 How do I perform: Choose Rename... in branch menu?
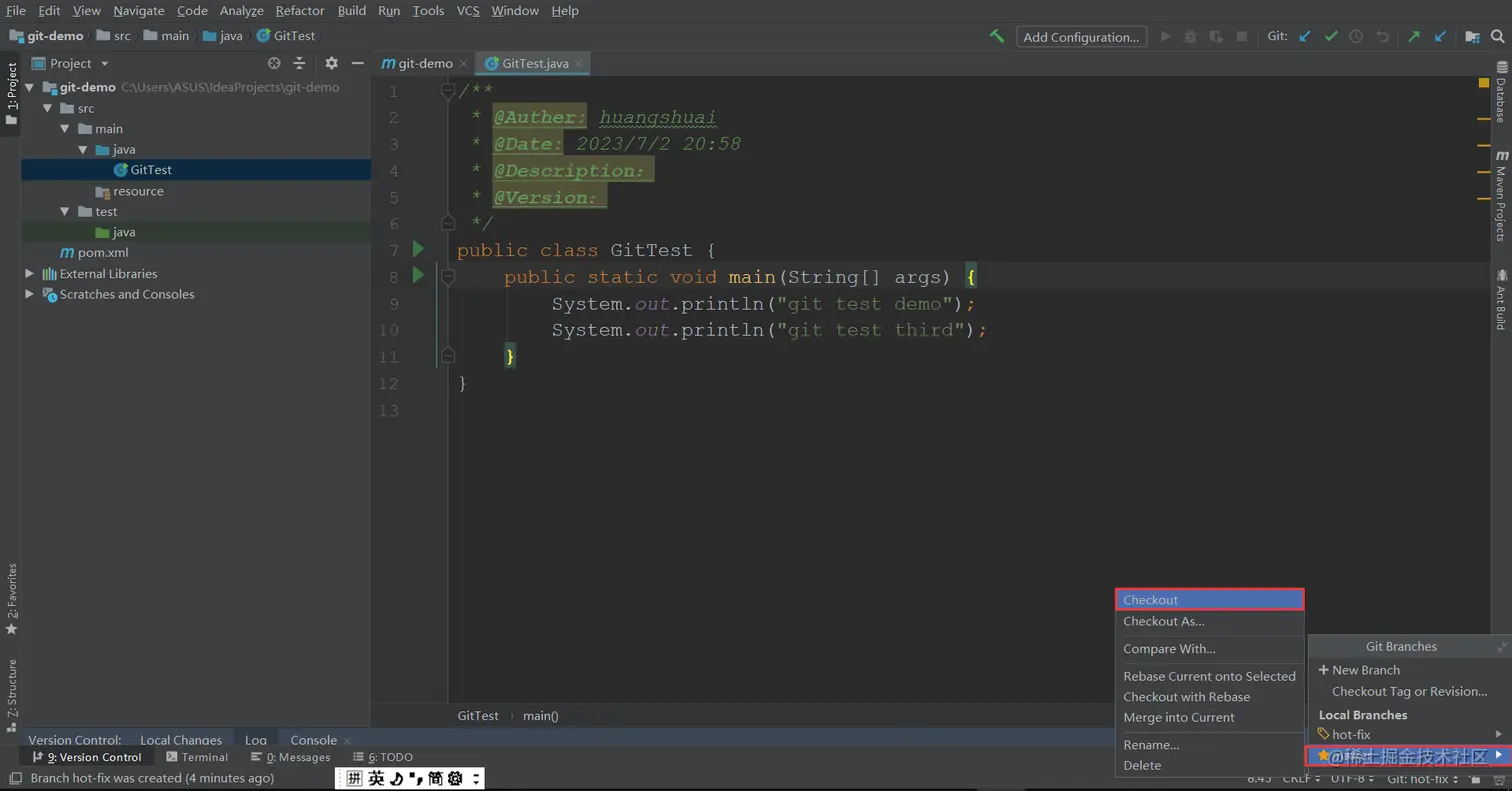tap(1209, 744)
